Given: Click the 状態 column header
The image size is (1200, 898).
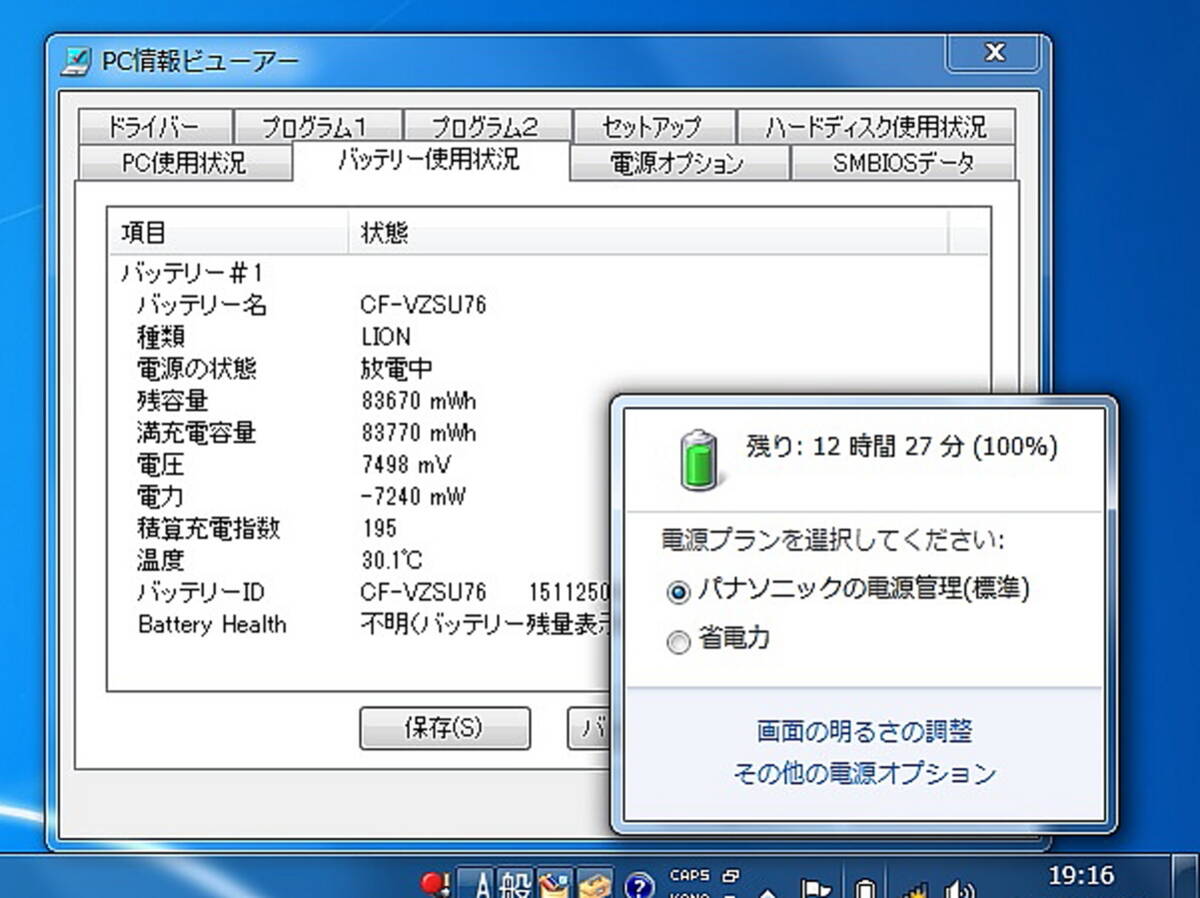Looking at the screenshot, I should click(x=647, y=234).
